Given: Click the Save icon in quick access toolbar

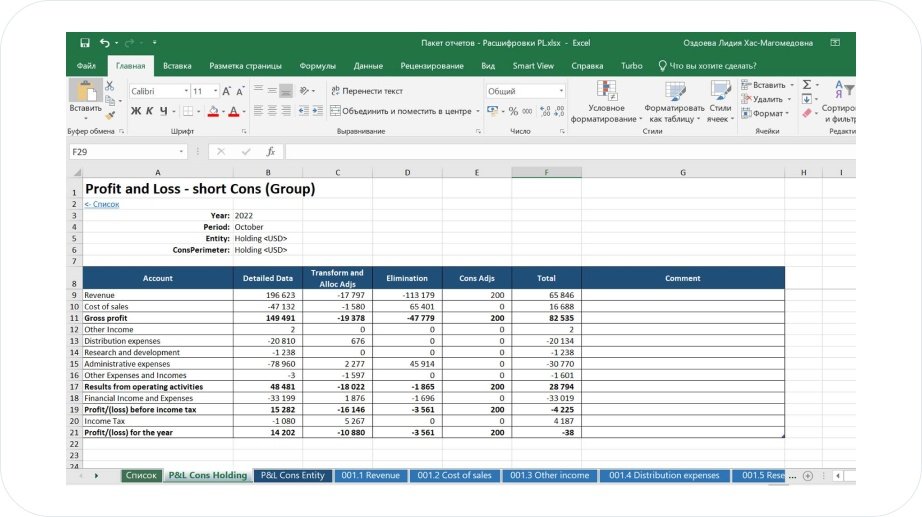Looking at the screenshot, I should [85, 43].
